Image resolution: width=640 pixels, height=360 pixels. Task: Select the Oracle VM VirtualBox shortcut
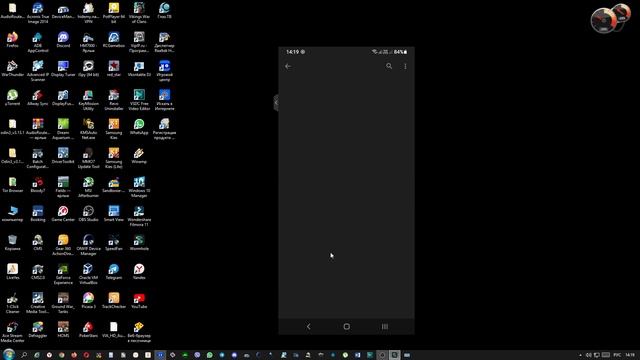tap(89, 274)
